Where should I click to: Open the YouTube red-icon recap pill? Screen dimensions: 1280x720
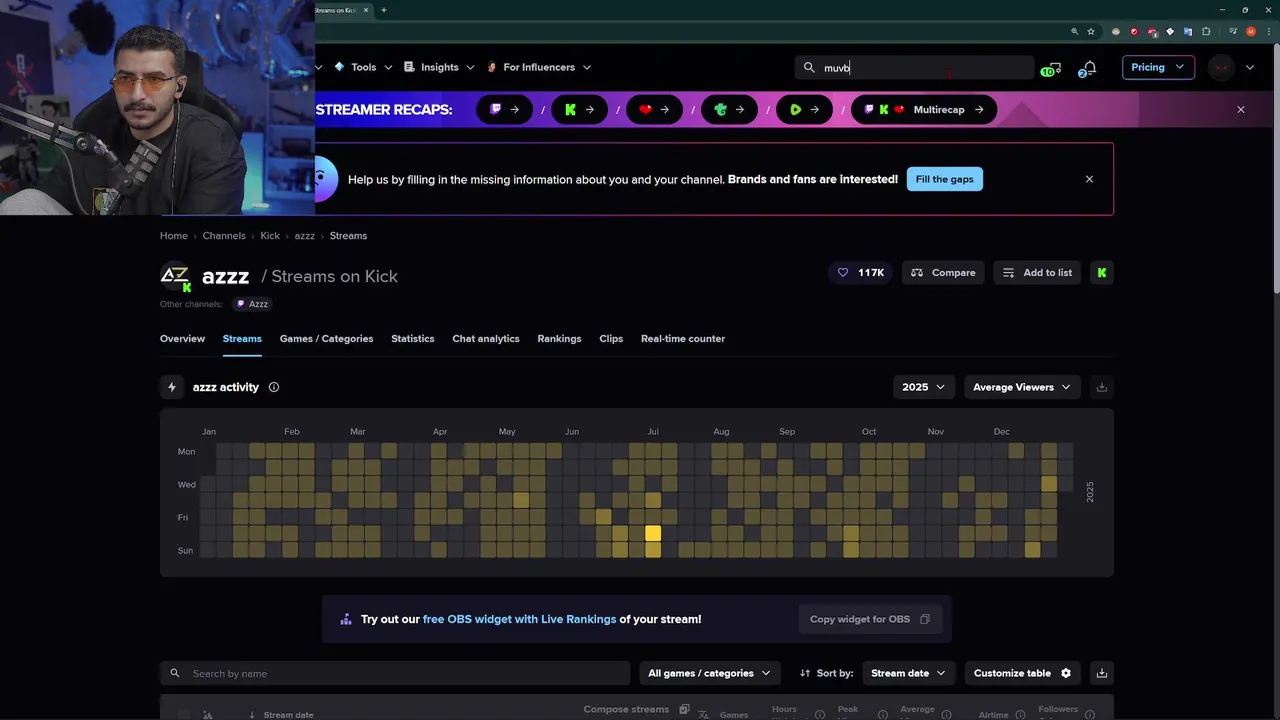(x=654, y=110)
